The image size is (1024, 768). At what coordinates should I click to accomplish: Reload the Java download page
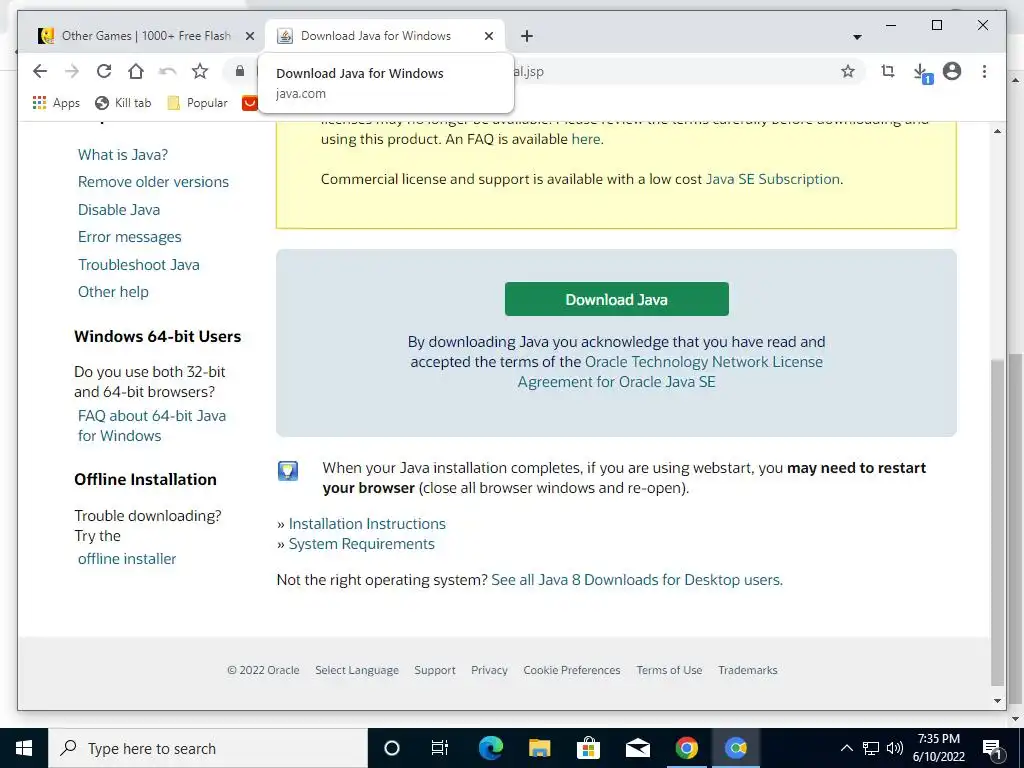point(104,71)
